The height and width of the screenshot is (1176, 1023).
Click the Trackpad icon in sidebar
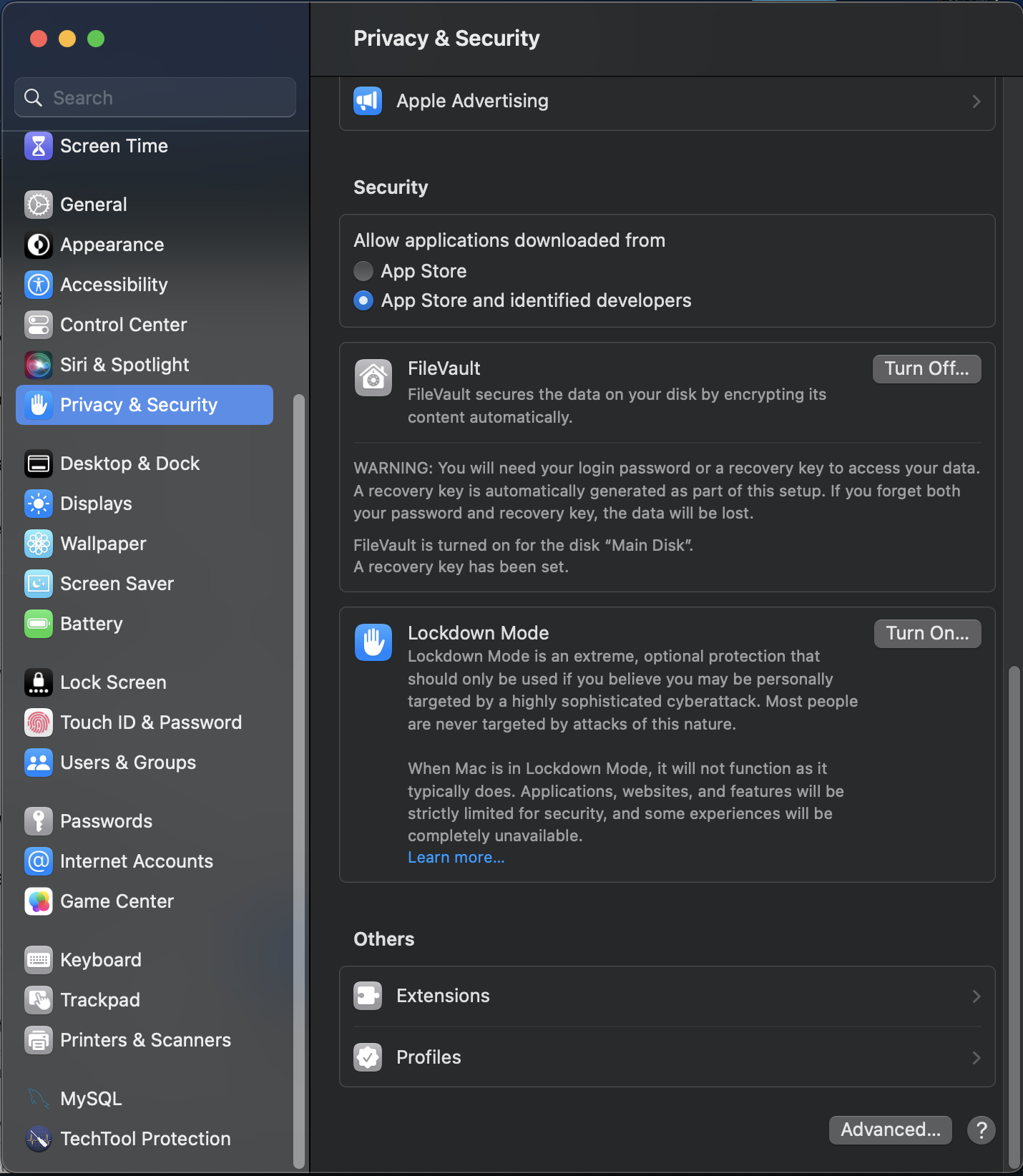pyautogui.click(x=39, y=1000)
